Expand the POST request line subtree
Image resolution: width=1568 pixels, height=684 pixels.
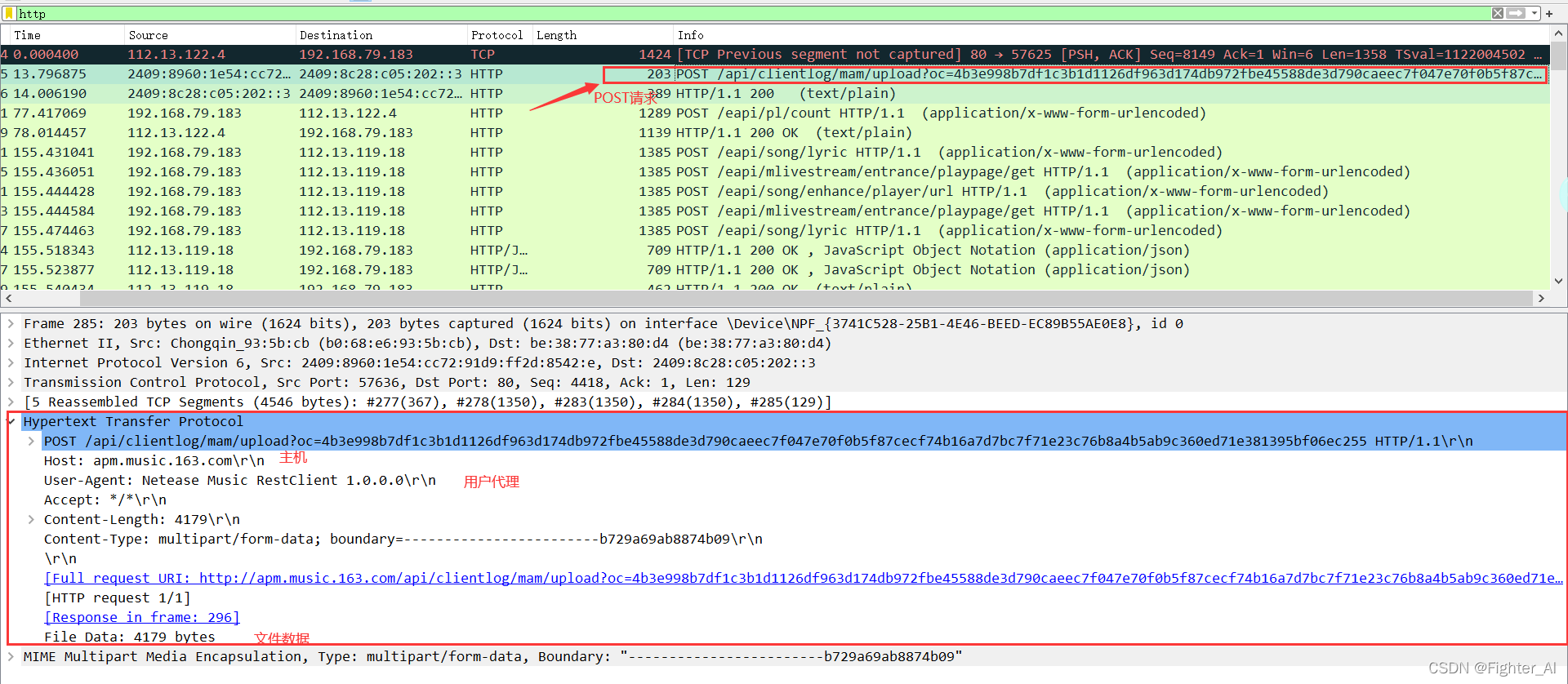(31, 442)
